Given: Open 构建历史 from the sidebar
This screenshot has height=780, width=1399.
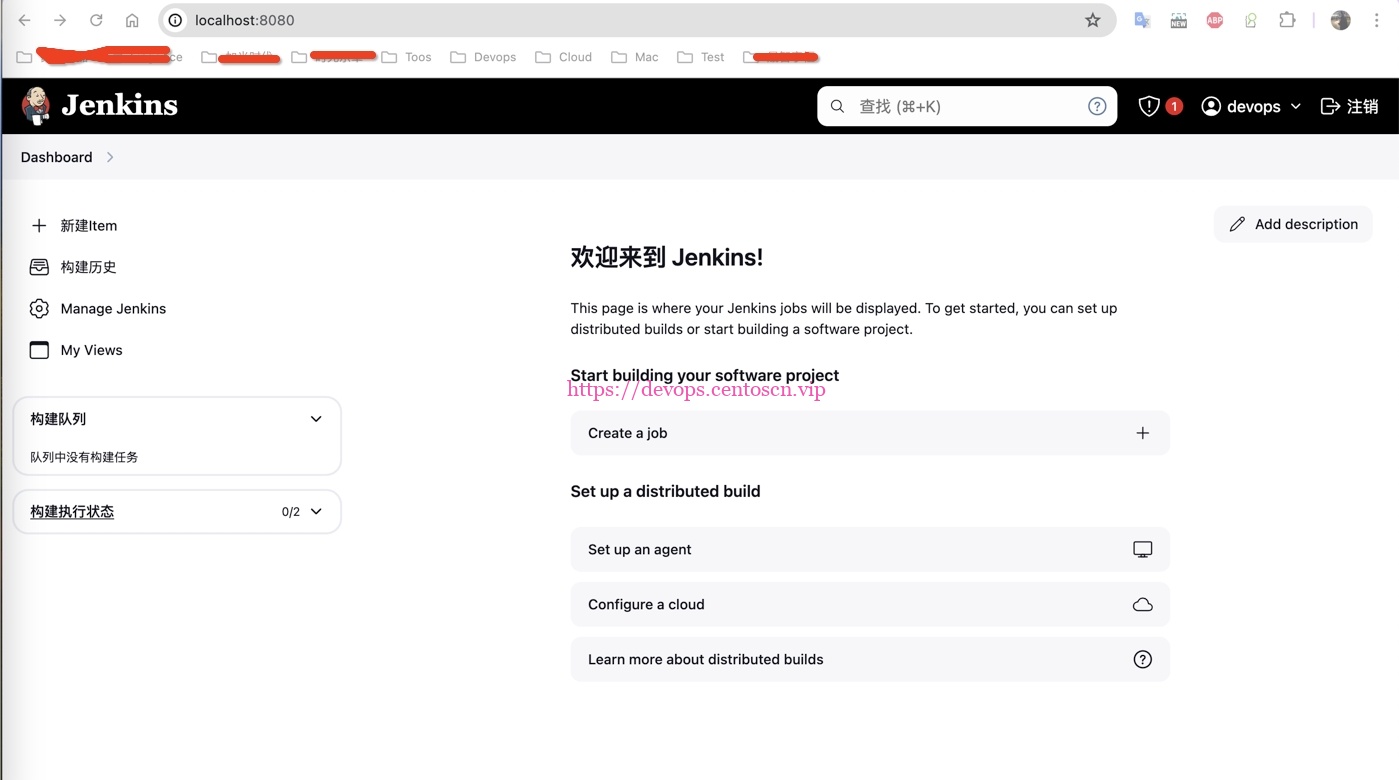Looking at the screenshot, I should (x=90, y=267).
